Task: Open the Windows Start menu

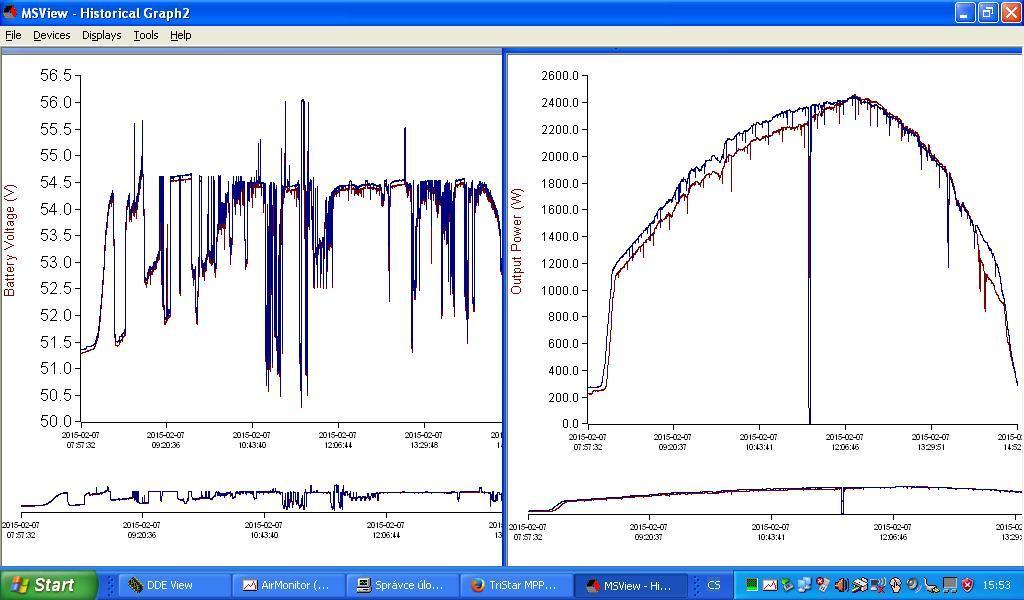Action: (x=47, y=585)
